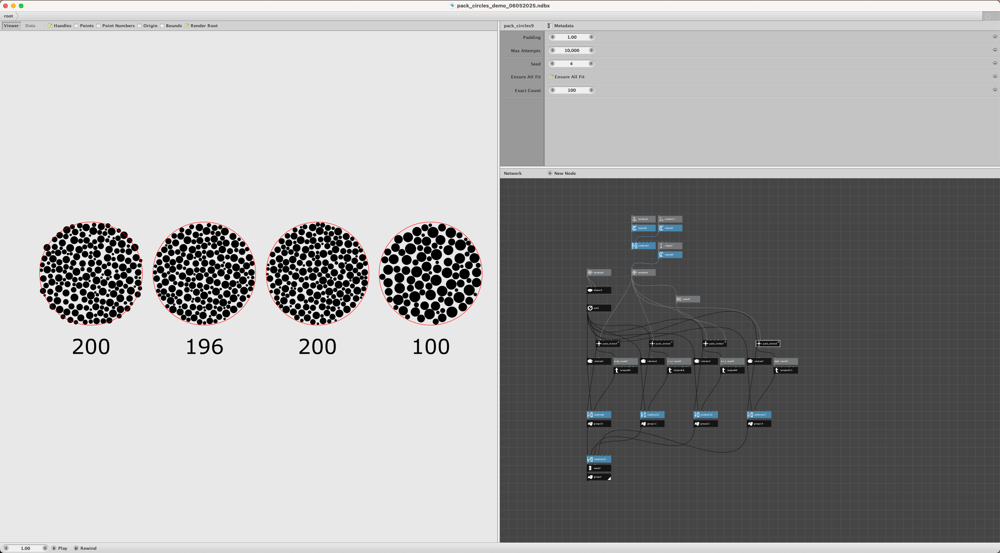Select the stack node above the final group
This screenshot has width=1000, height=553.
point(599,468)
